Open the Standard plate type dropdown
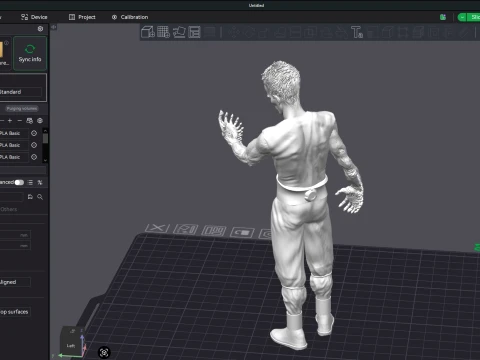This screenshot has width=480, height=360. coord(21,92)
